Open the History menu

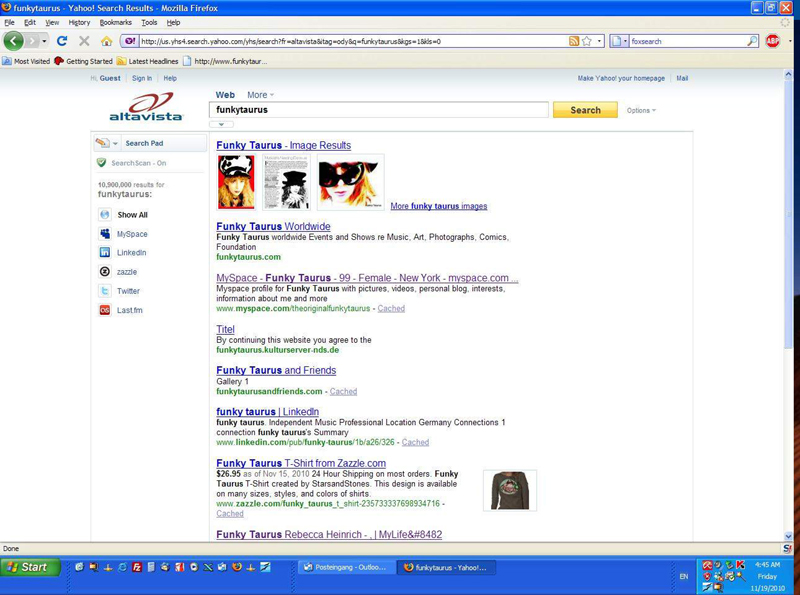(x=79, y=22)
